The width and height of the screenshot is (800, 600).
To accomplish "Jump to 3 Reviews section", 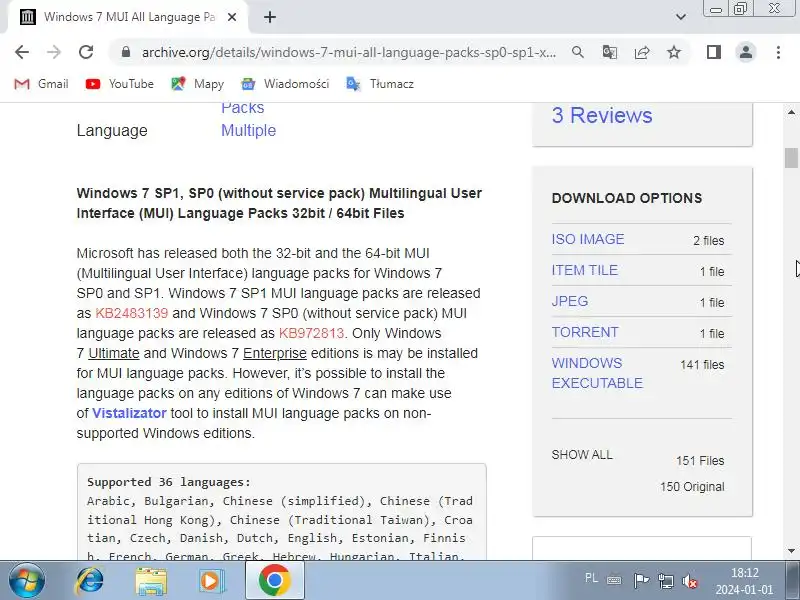I will [602, 115].
